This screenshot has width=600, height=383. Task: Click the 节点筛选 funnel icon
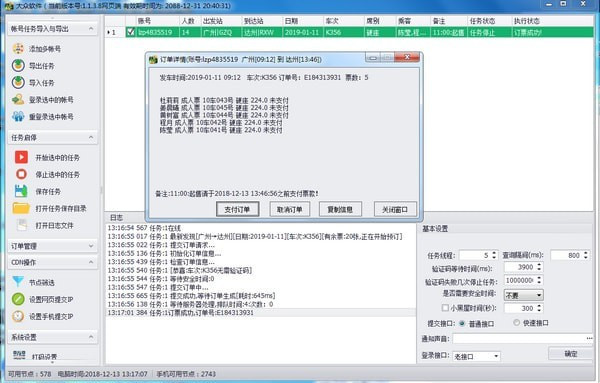18,282
